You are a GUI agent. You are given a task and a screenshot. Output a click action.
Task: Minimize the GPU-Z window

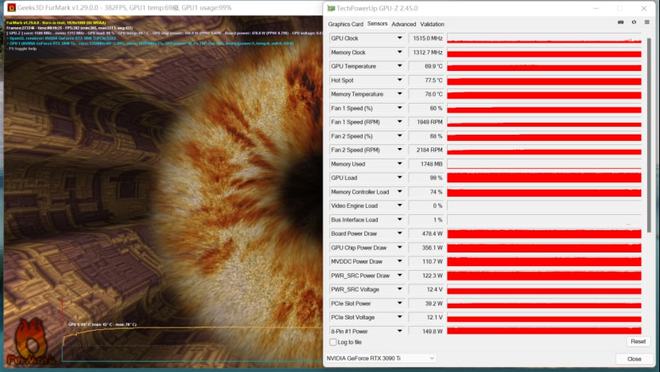[x=596, y=8]
